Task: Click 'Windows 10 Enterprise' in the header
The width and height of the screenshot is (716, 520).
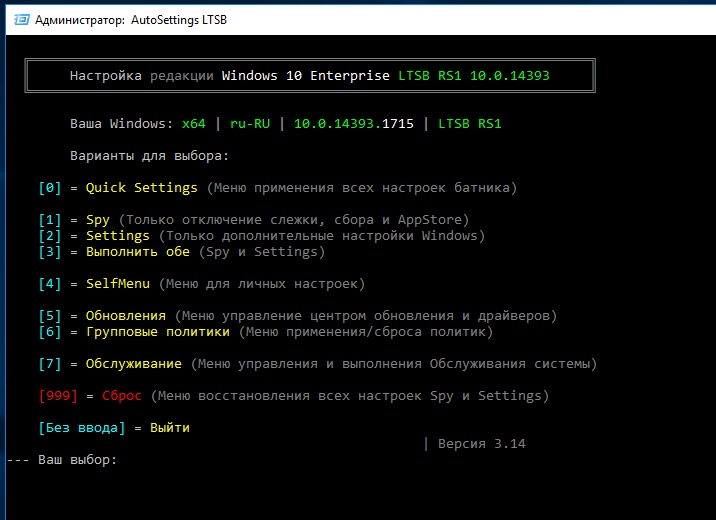Action: click(x=305, y=76)
